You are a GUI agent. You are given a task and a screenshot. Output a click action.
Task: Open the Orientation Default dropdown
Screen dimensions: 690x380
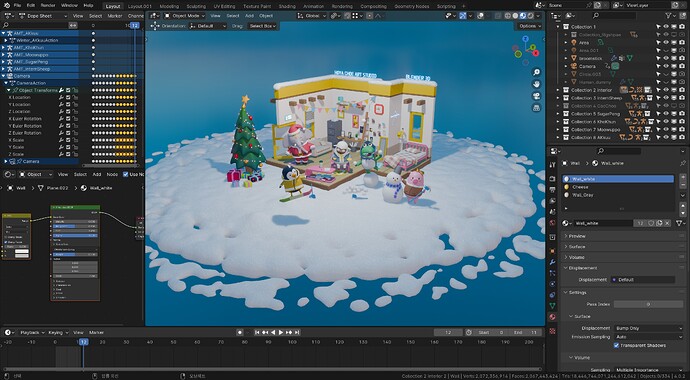(208, 26)
